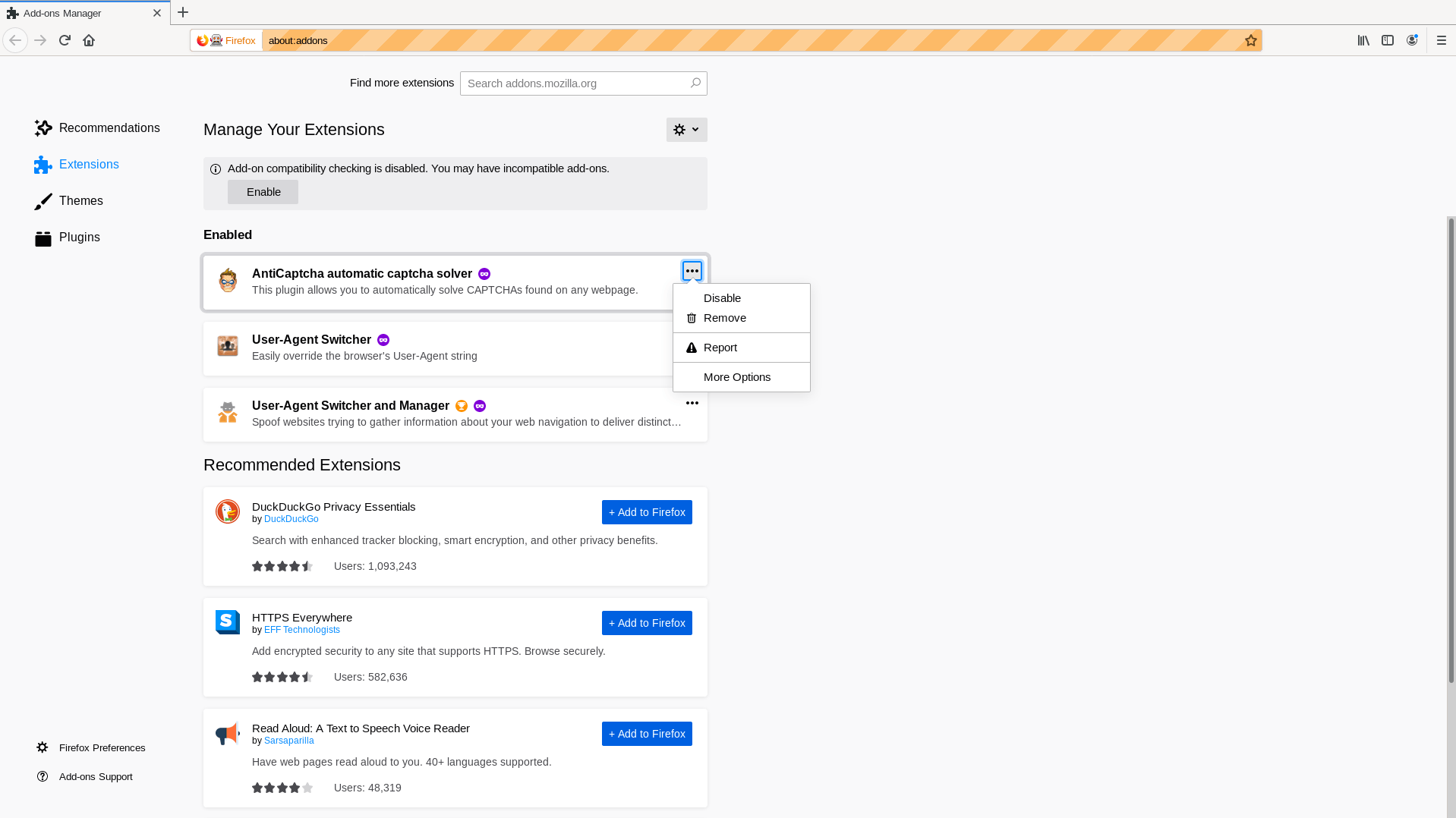Screen dimensions: 1456x818
Task: Click the search magnifier in addons search
Action: (x=695, y=83)
